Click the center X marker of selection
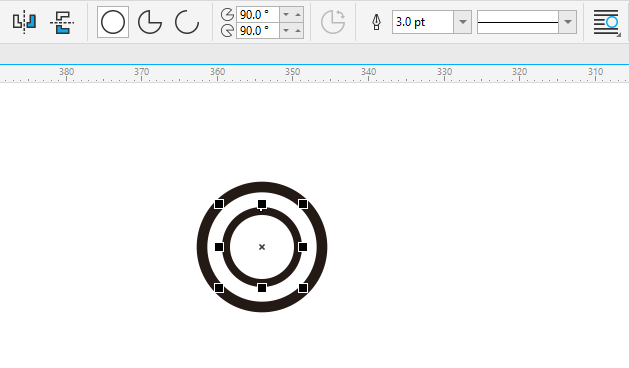Image resolution: width=629 pixels, height=368 pixels. (262, 247)
